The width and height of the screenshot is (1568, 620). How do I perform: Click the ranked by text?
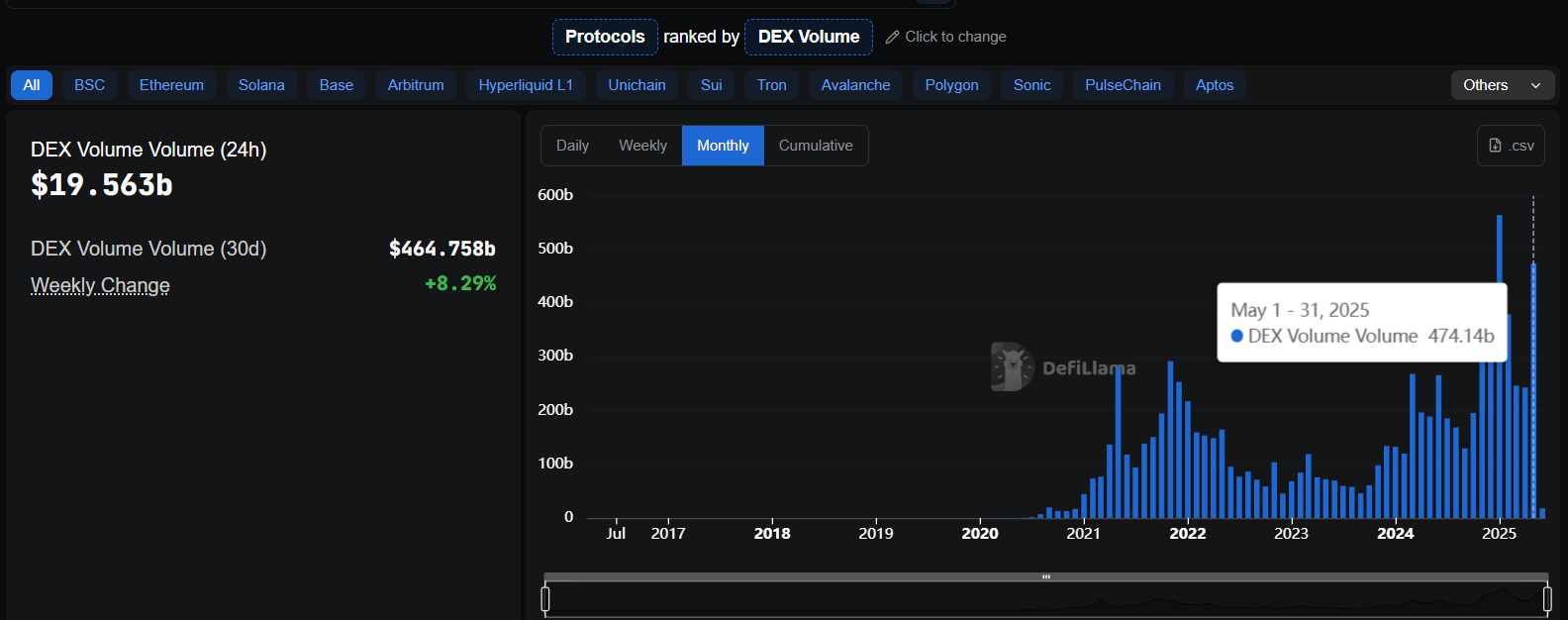tap(701, 37)
